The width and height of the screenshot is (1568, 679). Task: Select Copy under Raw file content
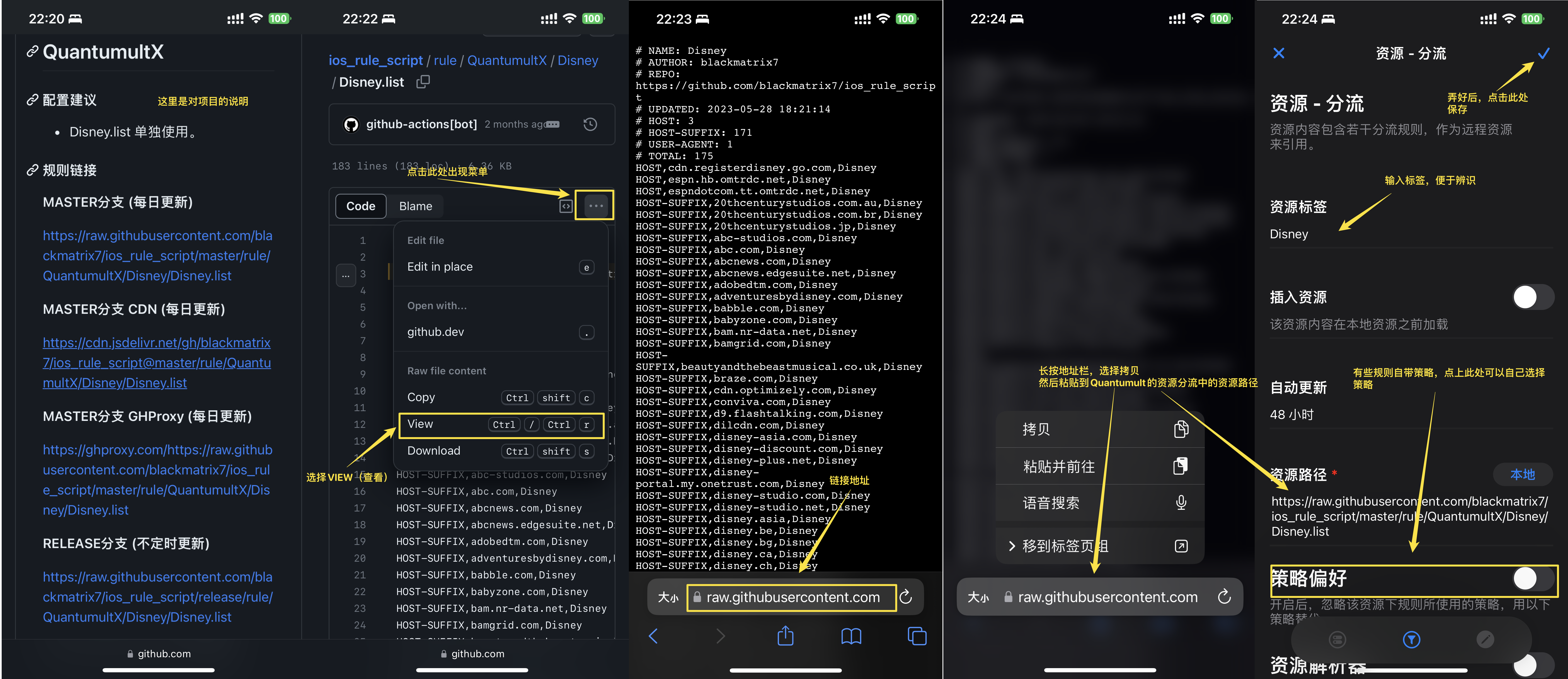pos(500,397)
